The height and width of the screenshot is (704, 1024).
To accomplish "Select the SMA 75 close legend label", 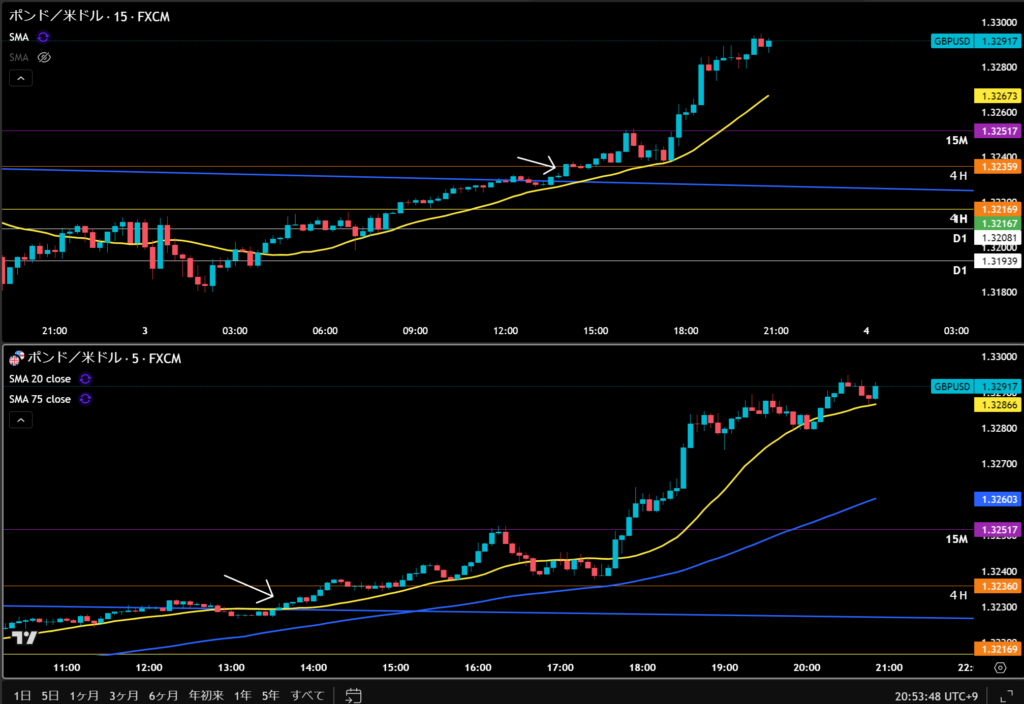I will click(40, 399).
